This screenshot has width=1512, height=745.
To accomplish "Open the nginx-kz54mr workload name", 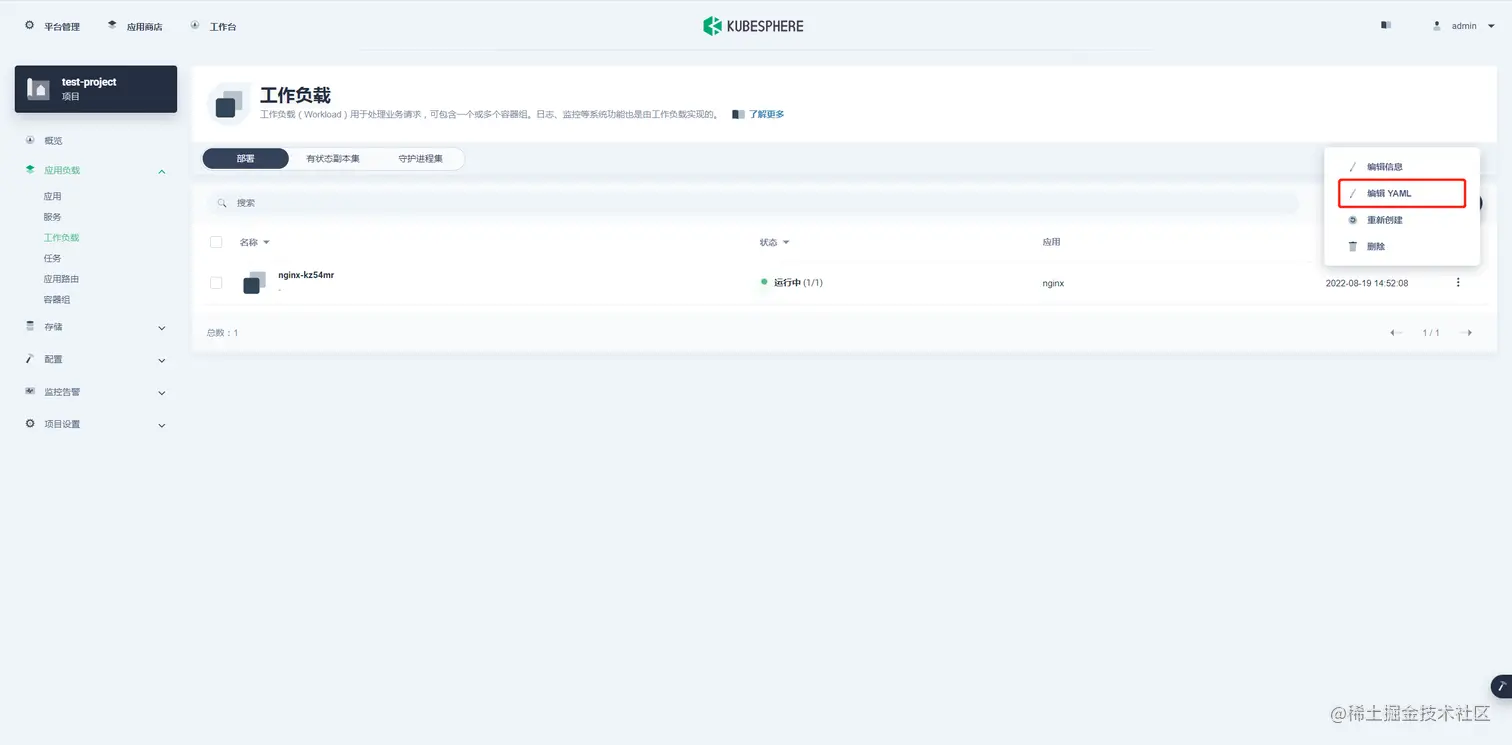I will click(x=306, y=275).
